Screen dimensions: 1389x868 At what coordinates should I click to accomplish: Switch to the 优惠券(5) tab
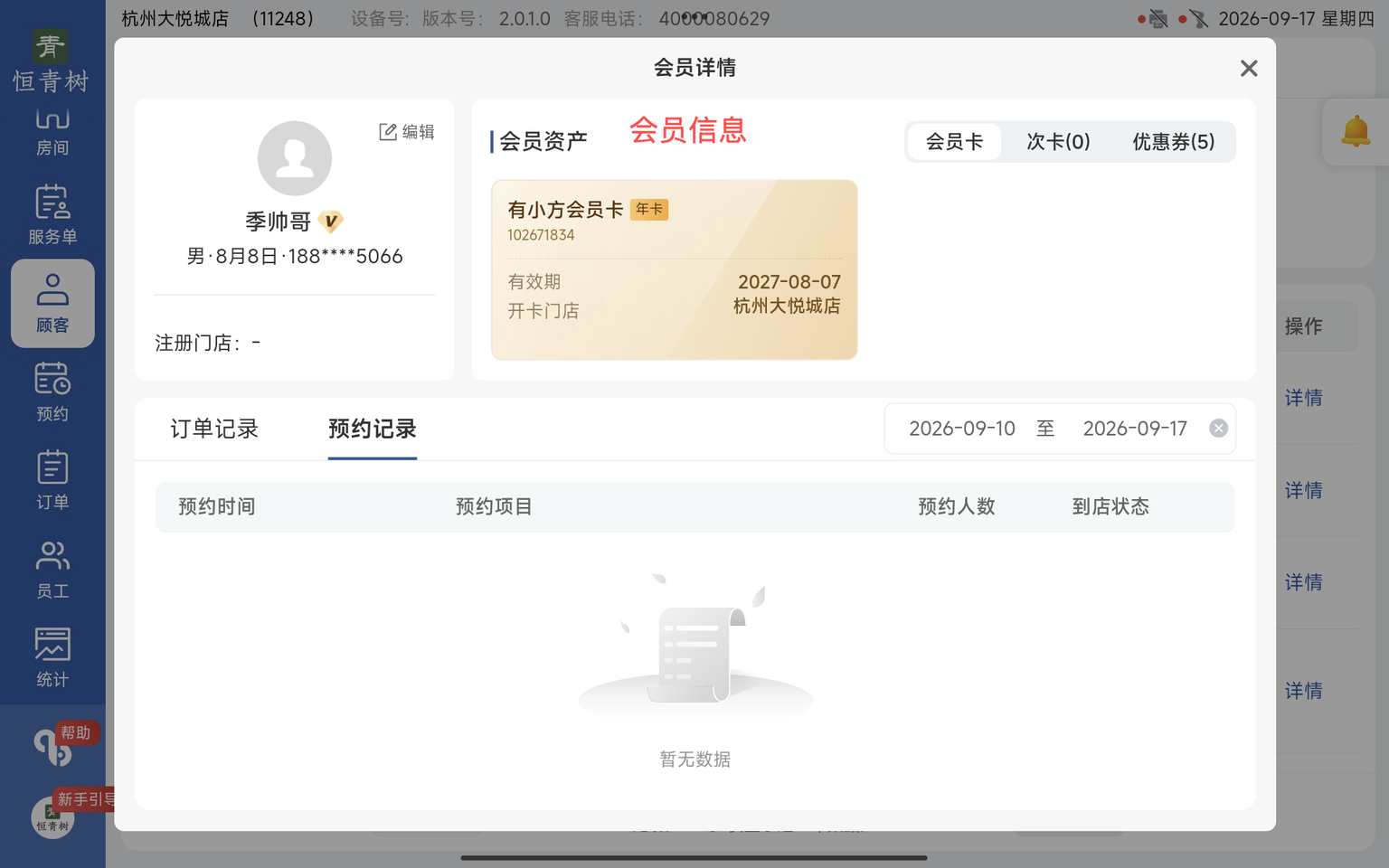tap(1173, 142)
